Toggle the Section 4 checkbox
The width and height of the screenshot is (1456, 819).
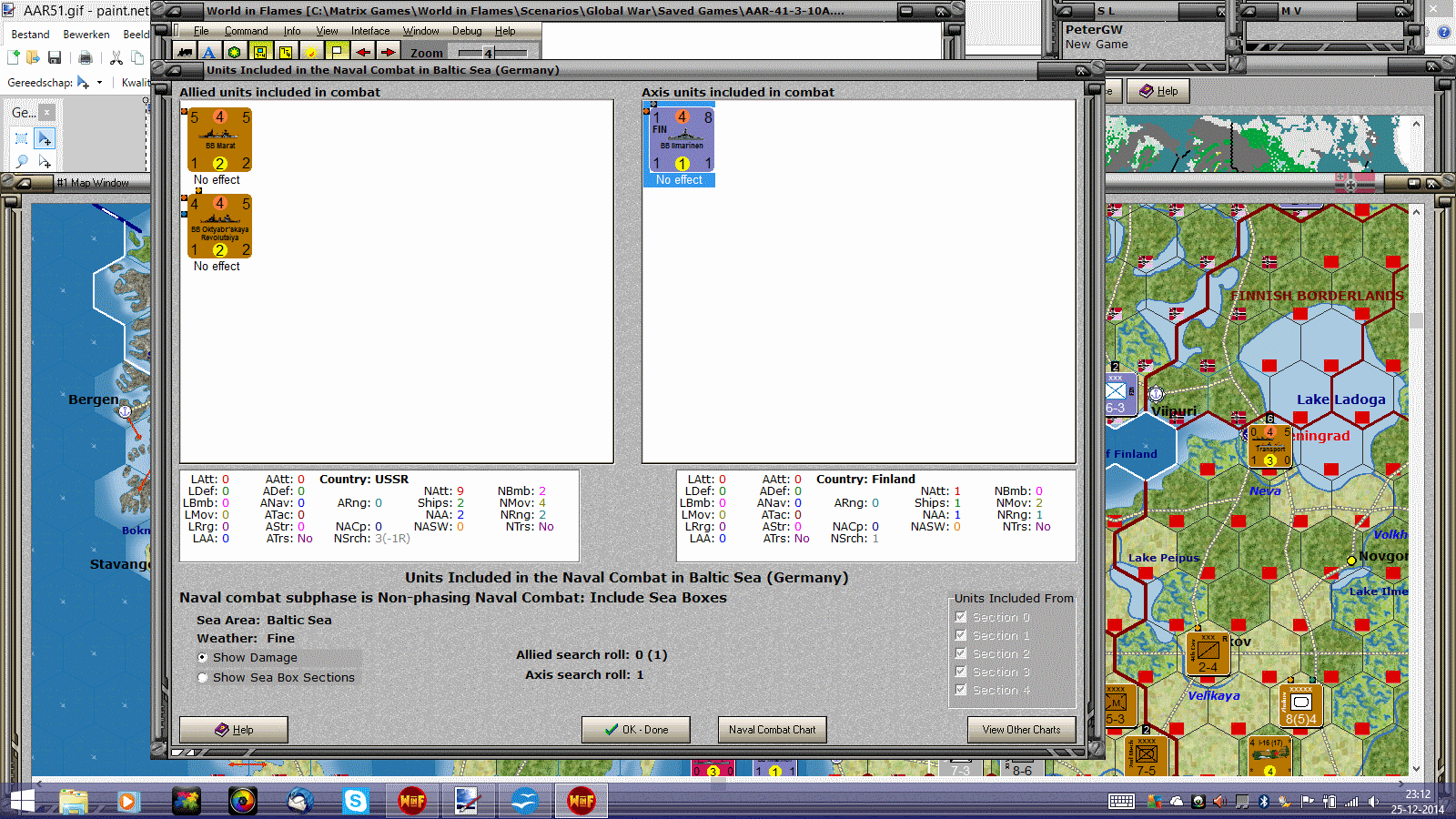[x=961, y=690]
